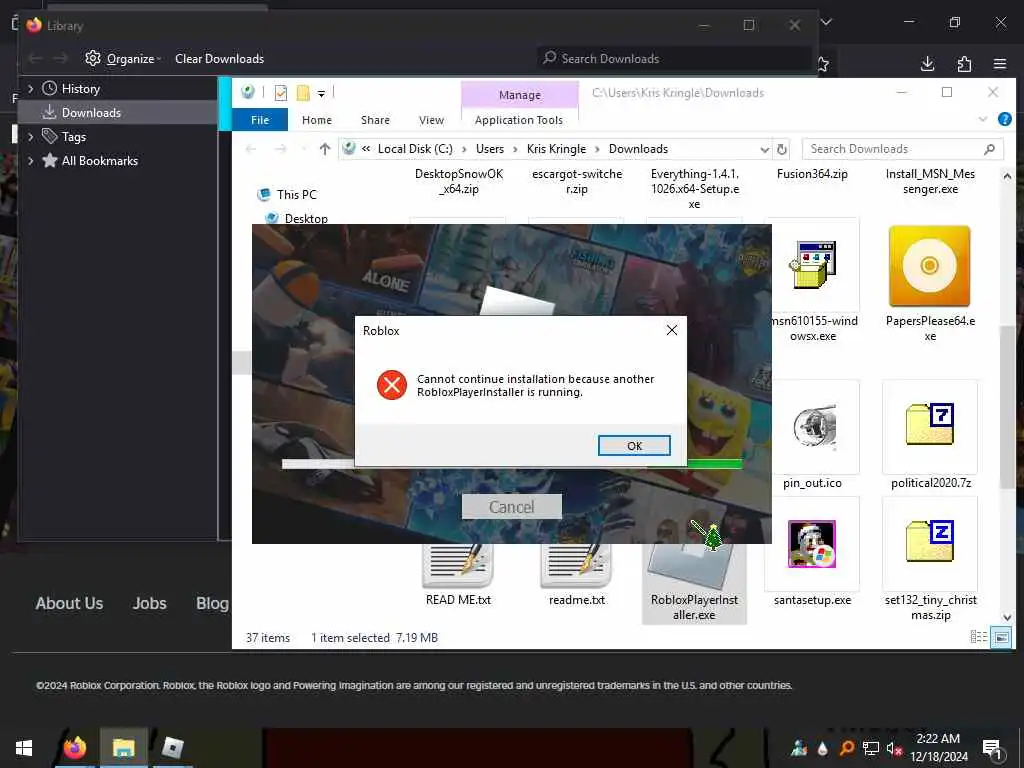Select the PapersPlease64.exe disc icon

[x=929, y=266]
